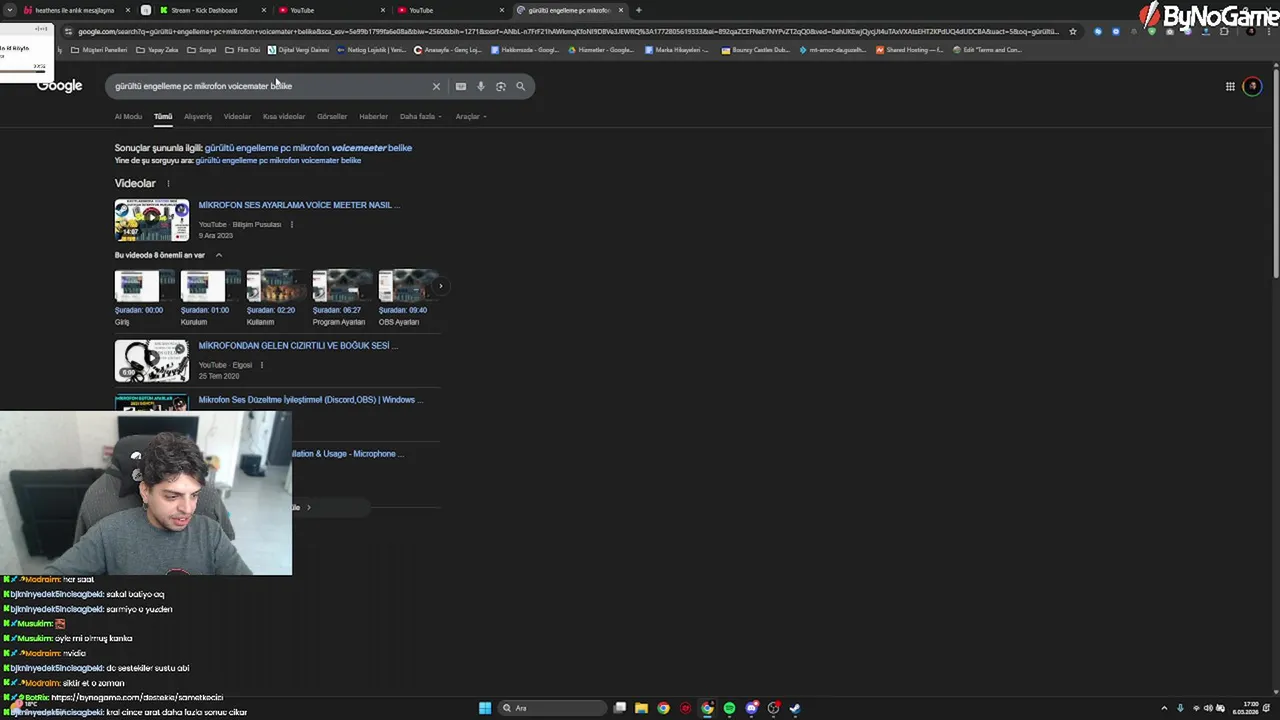Viewport: 1280px width, 720px height.
Task: Open Steam from the taskbar
Action: [795, 708]
